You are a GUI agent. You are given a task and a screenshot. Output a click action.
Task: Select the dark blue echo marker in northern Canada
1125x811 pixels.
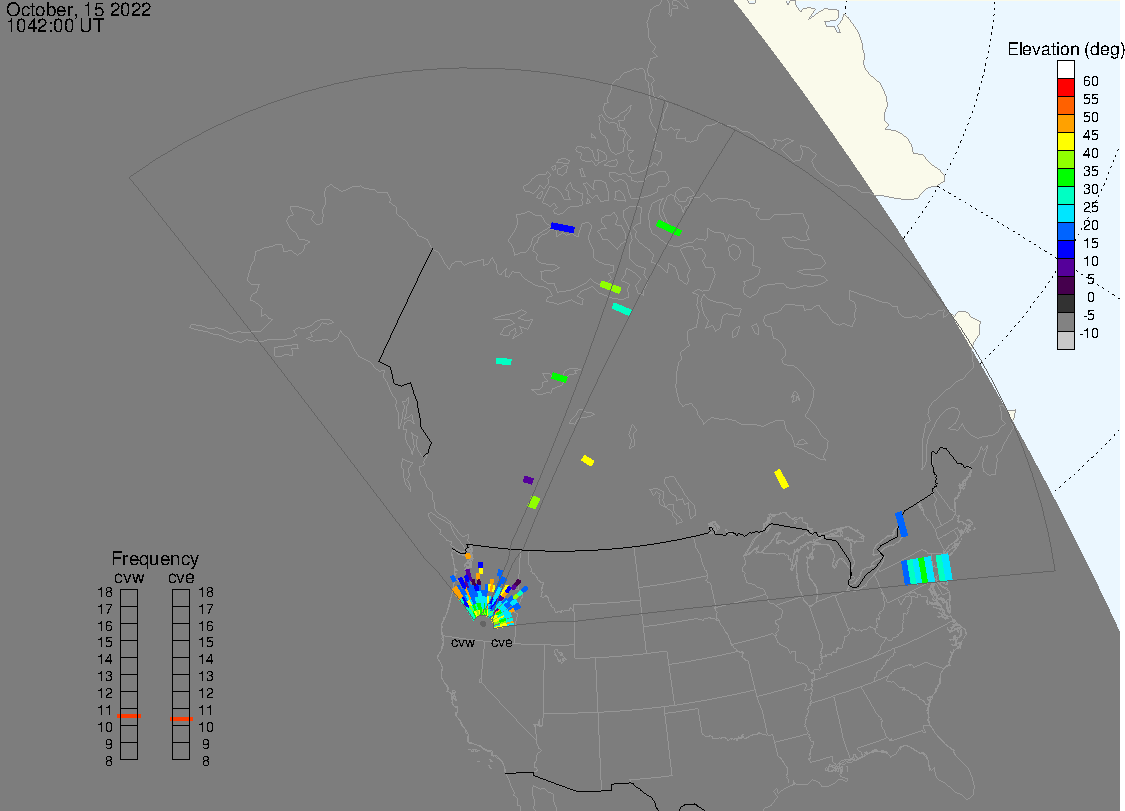(x=563, y=228)
